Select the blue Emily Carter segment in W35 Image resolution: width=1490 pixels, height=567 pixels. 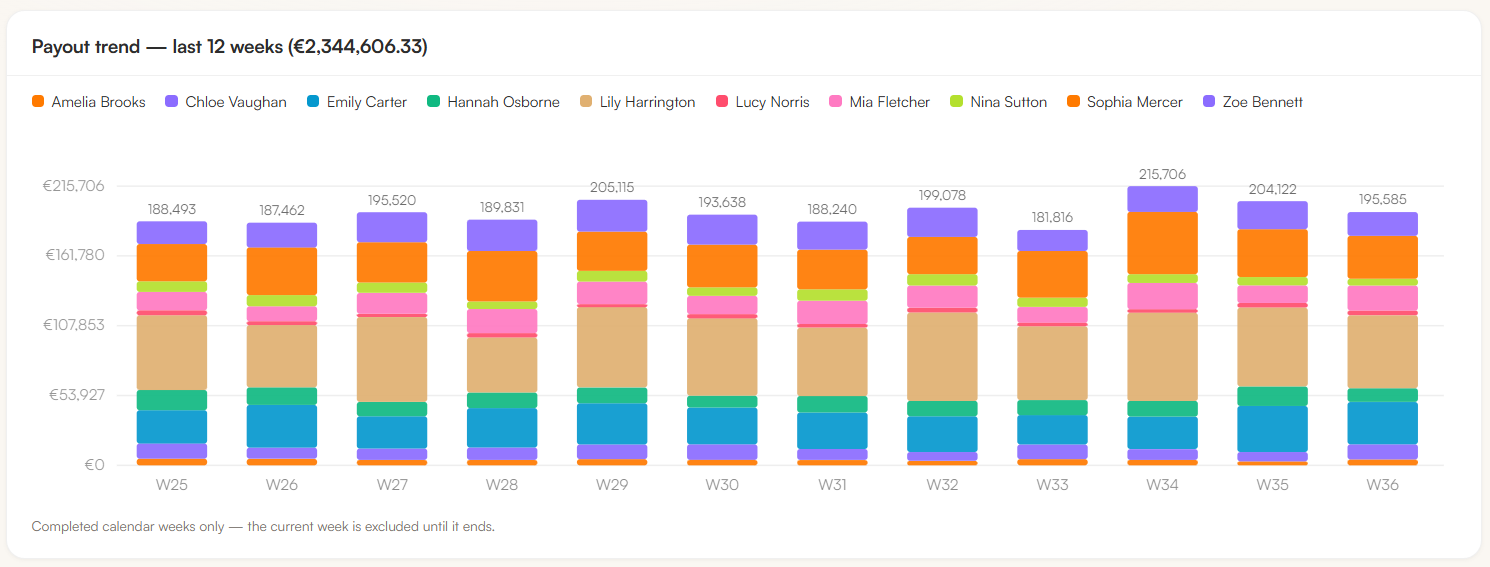(x=1272, y=429)
